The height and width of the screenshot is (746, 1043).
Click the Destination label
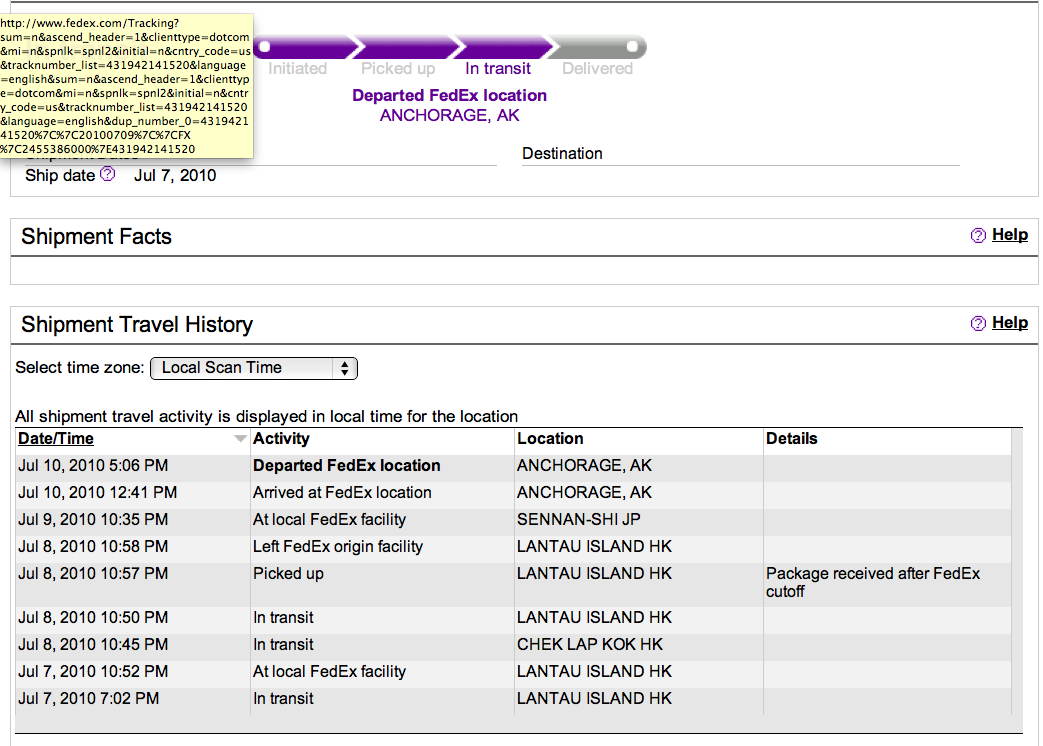click(x=562, y=154)
